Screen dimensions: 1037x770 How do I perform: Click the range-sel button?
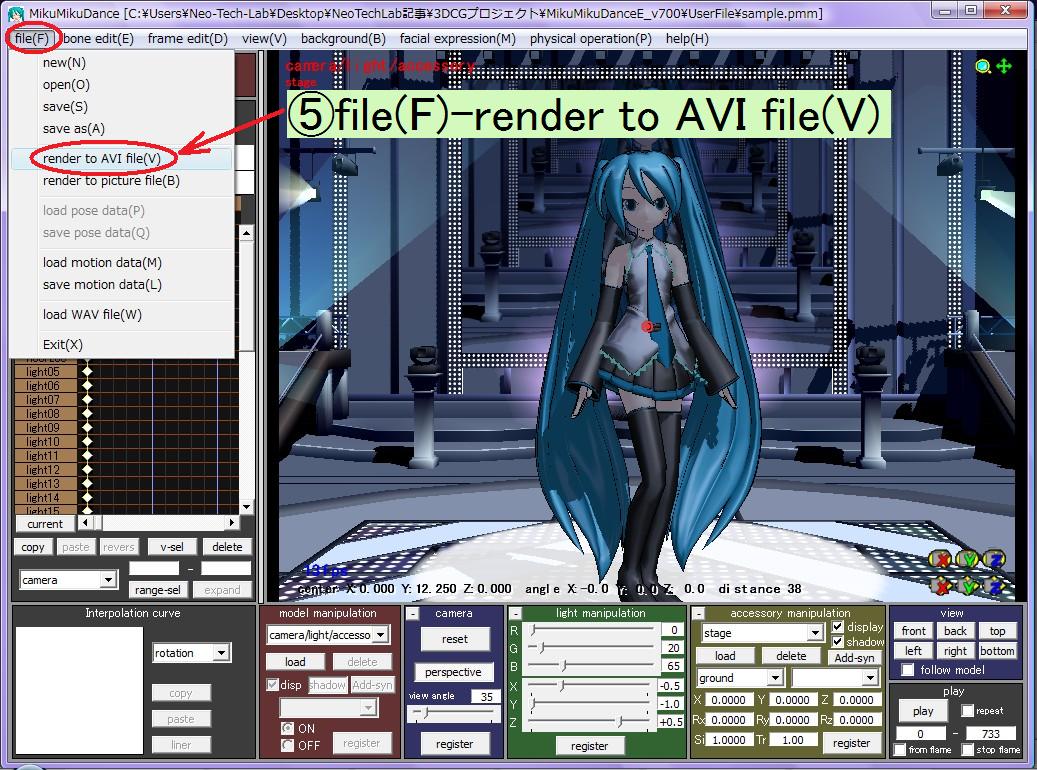pos(157,590)
